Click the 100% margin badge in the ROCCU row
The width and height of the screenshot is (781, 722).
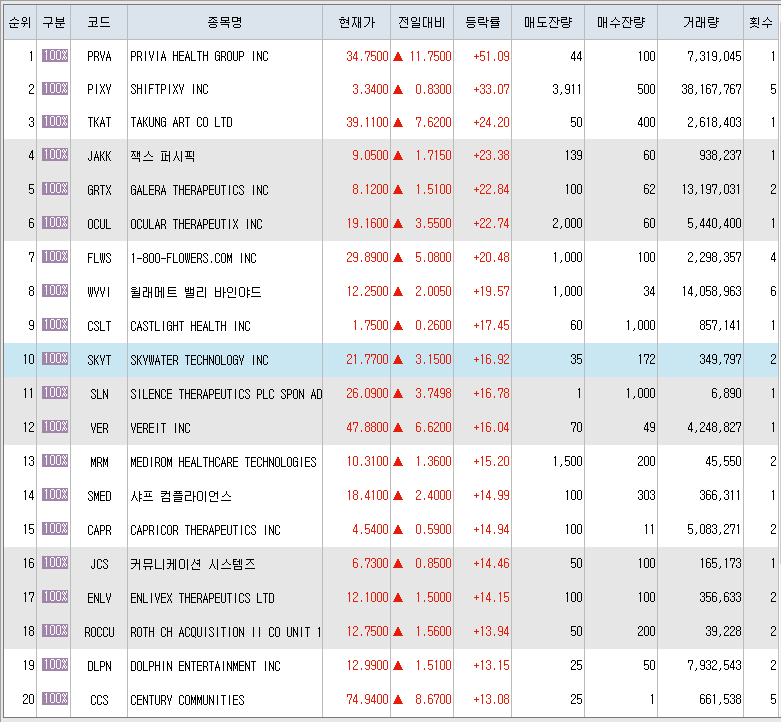pyautogui.click(x=55, y=630)
